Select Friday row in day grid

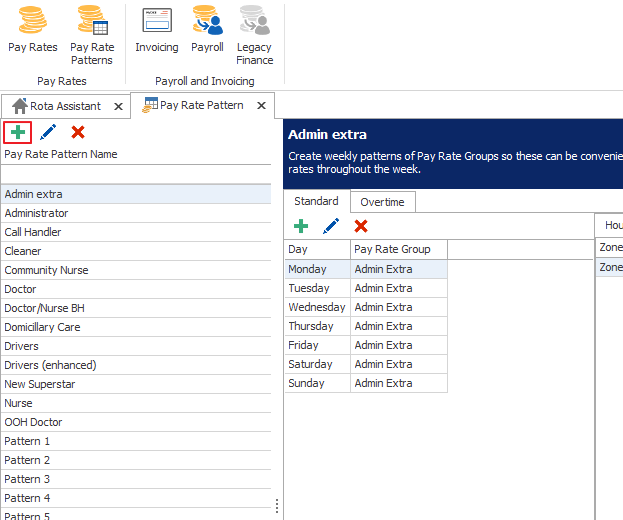pyautogui.click(x=366, y=345)
